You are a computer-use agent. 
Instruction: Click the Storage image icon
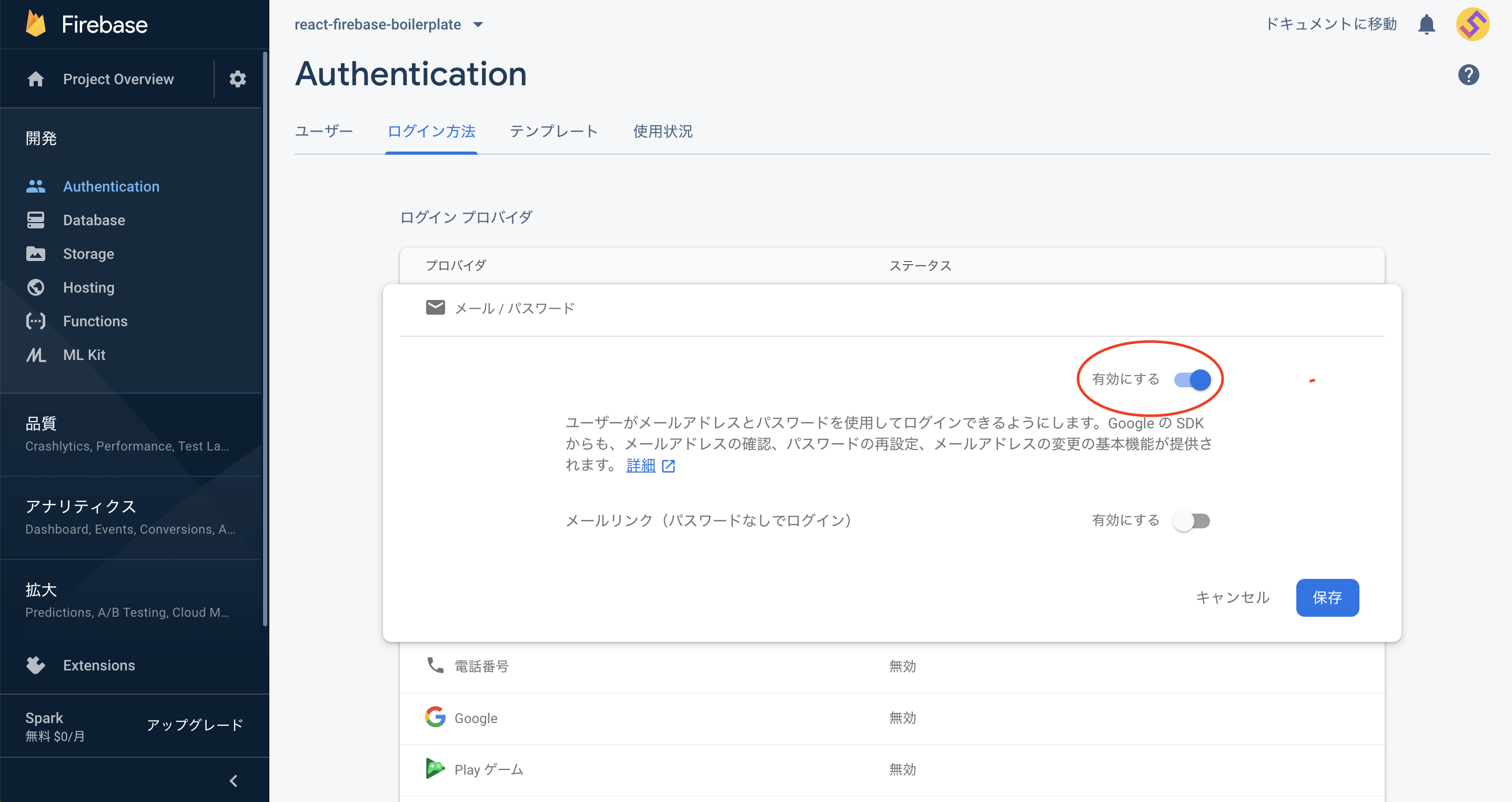coord(36,254)
